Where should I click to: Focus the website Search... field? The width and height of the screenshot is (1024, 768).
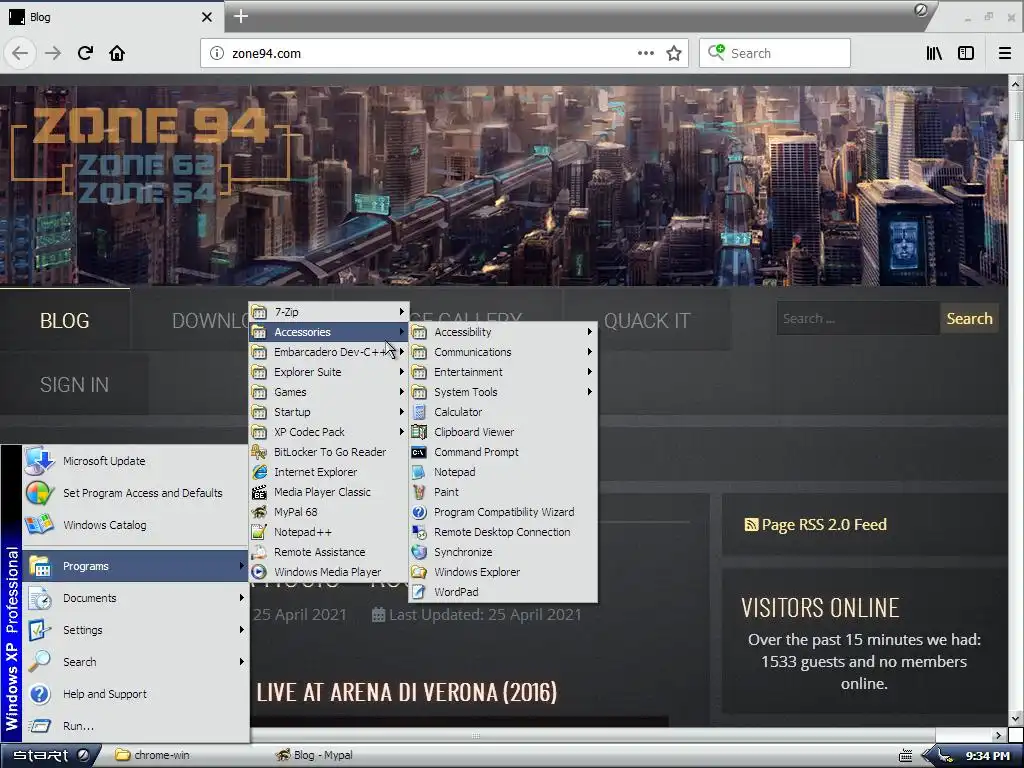point(858,319)
